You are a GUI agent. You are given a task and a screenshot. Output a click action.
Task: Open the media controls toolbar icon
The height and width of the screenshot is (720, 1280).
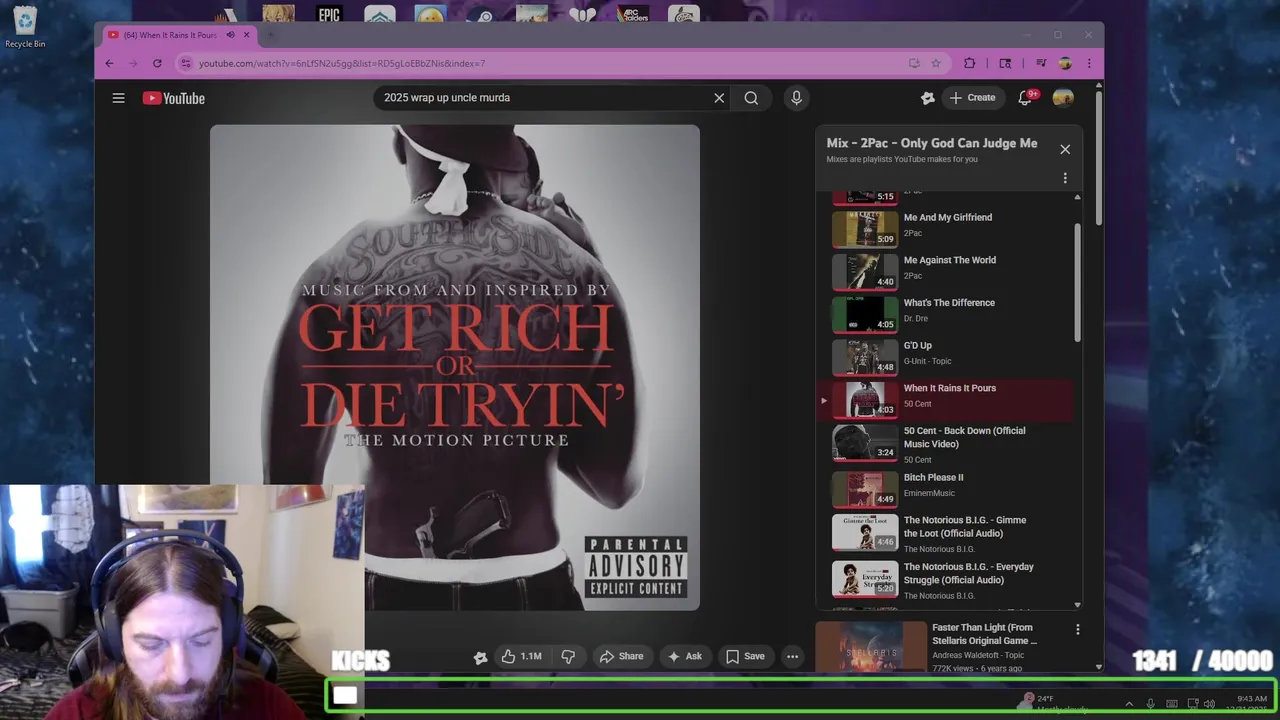point(1041,63)
